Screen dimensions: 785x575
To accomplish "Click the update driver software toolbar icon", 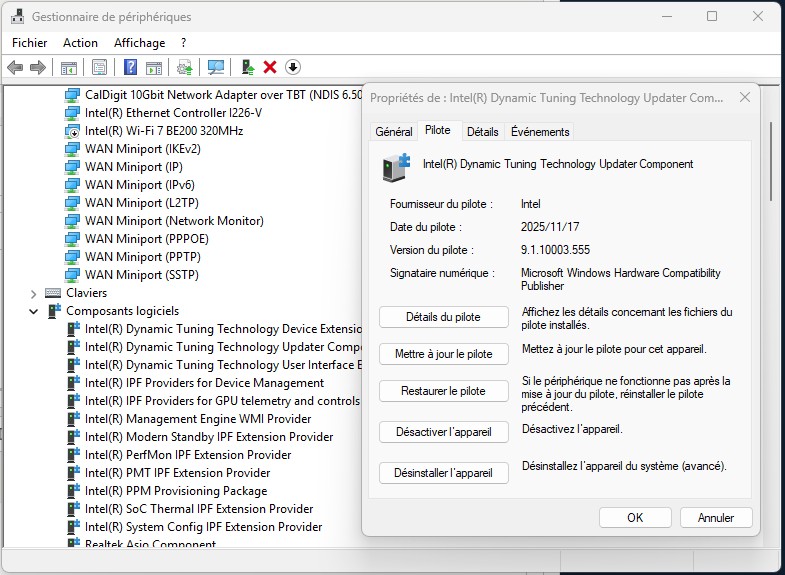I will click(248, 67).
